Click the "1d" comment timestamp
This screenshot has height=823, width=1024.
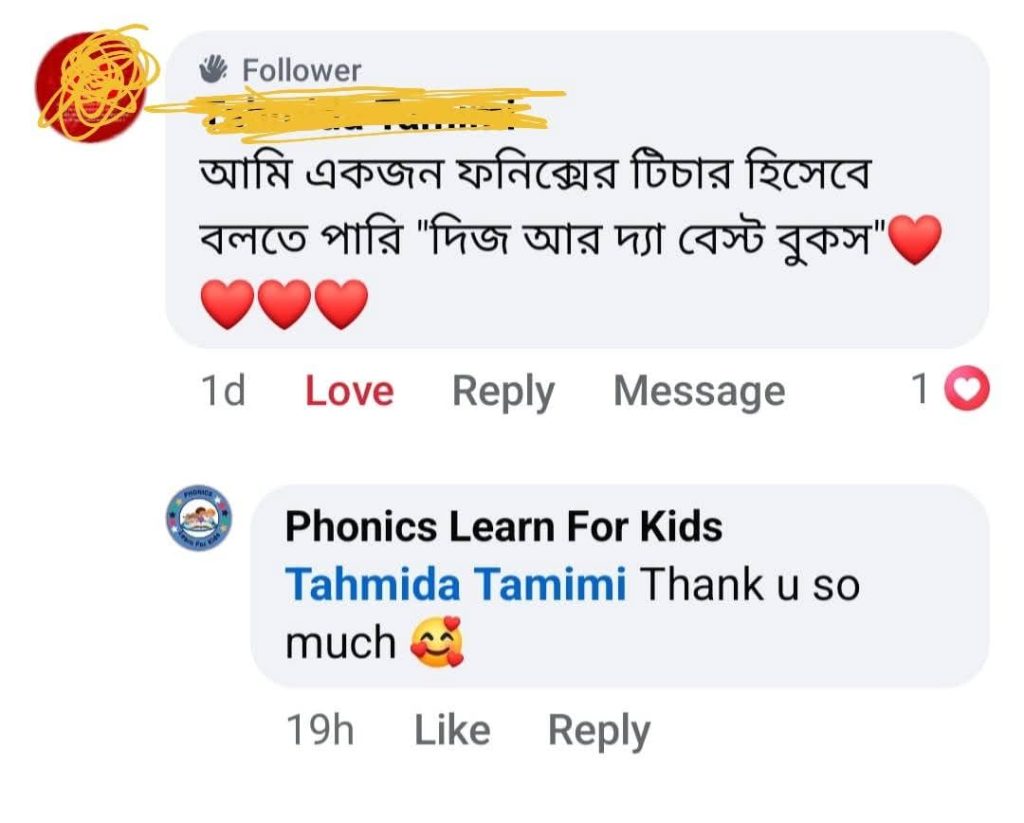pos(222,391)
